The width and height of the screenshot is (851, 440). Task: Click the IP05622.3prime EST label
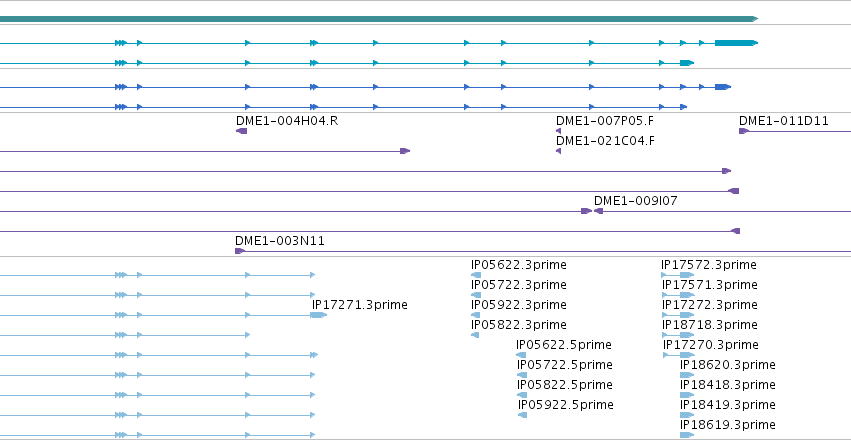tap(518, 265)
